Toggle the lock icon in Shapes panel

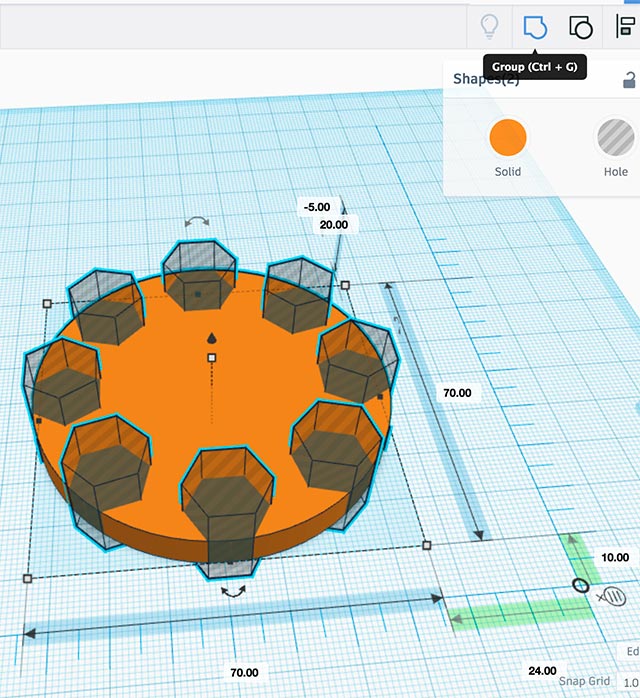pyautogui.click(x=630, y=81)
